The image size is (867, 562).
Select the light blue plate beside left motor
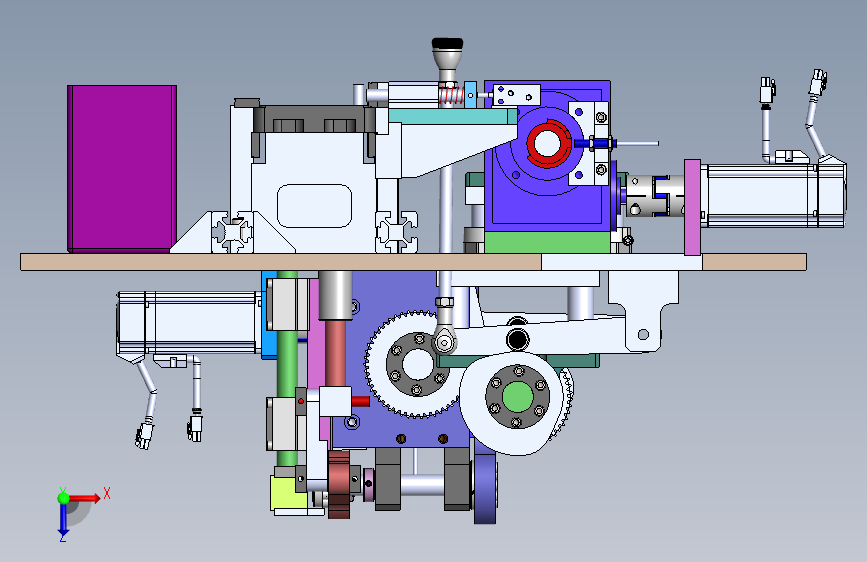(x=267, y=315)
